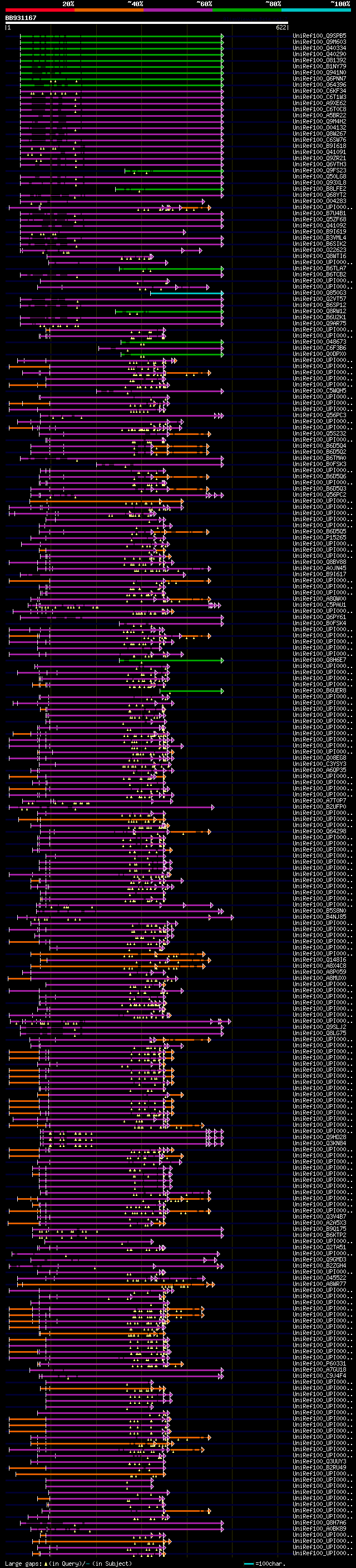
Task: Click the orange ~40% identity legend bar
Action: [x=109, y=10]
